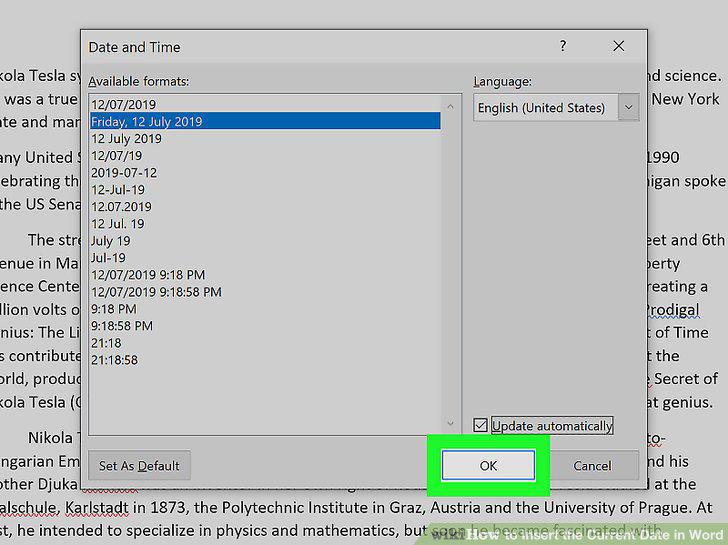Select format 21:18
Viewport: 728px width, 545px height.
[x=265, y=343]
